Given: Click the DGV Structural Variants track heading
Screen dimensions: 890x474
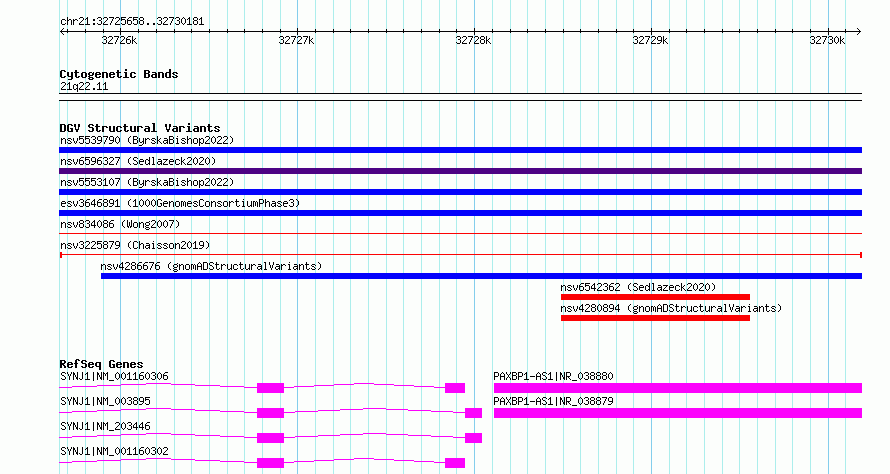Looking at the screenshot, I should click(x=140, y=128).
